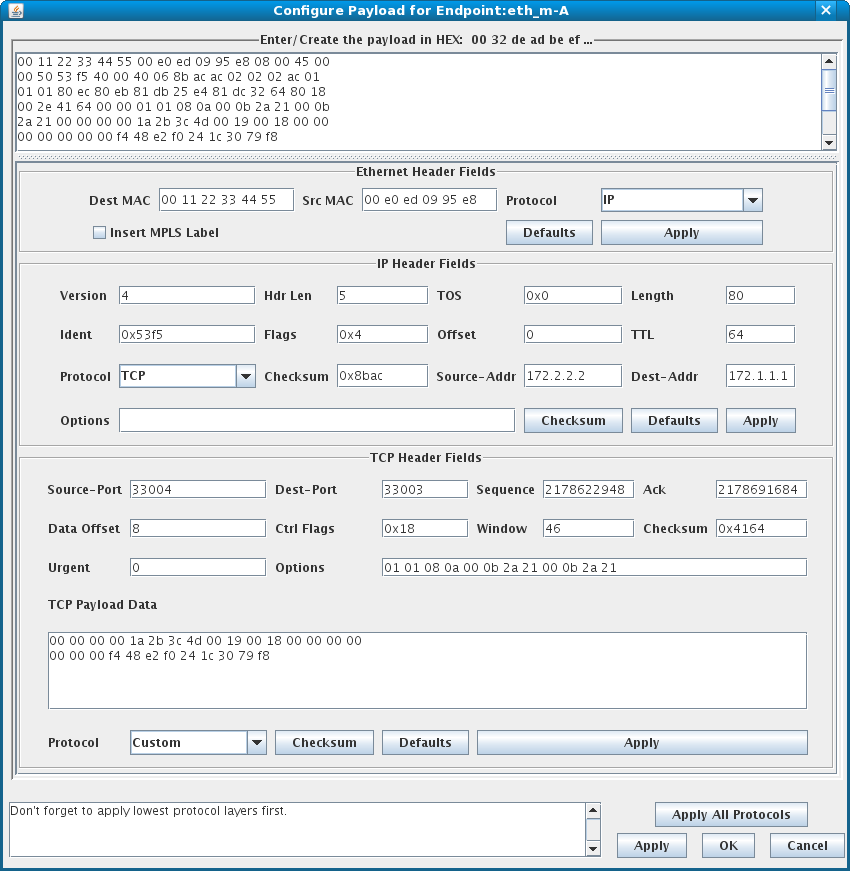
Task: Click the IP Version field
Action: pos(187,295)
